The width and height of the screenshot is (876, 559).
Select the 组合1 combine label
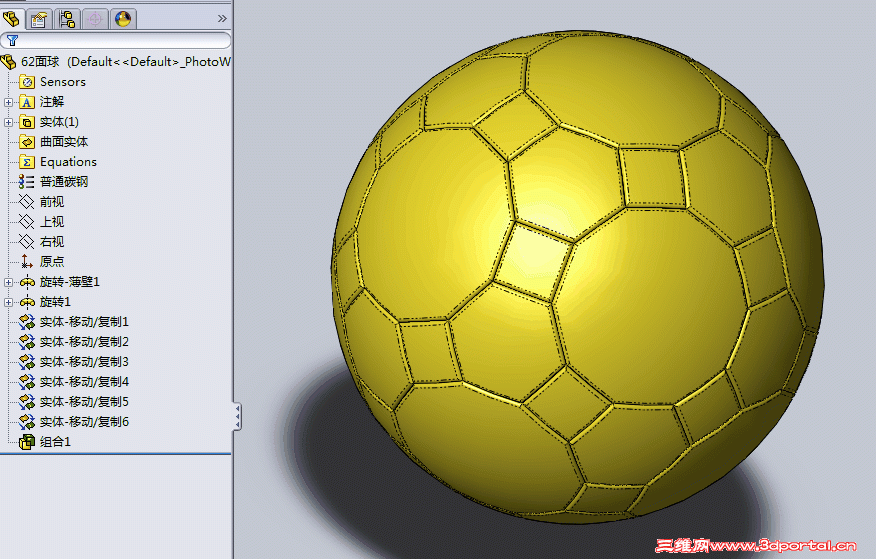[55, 442]
